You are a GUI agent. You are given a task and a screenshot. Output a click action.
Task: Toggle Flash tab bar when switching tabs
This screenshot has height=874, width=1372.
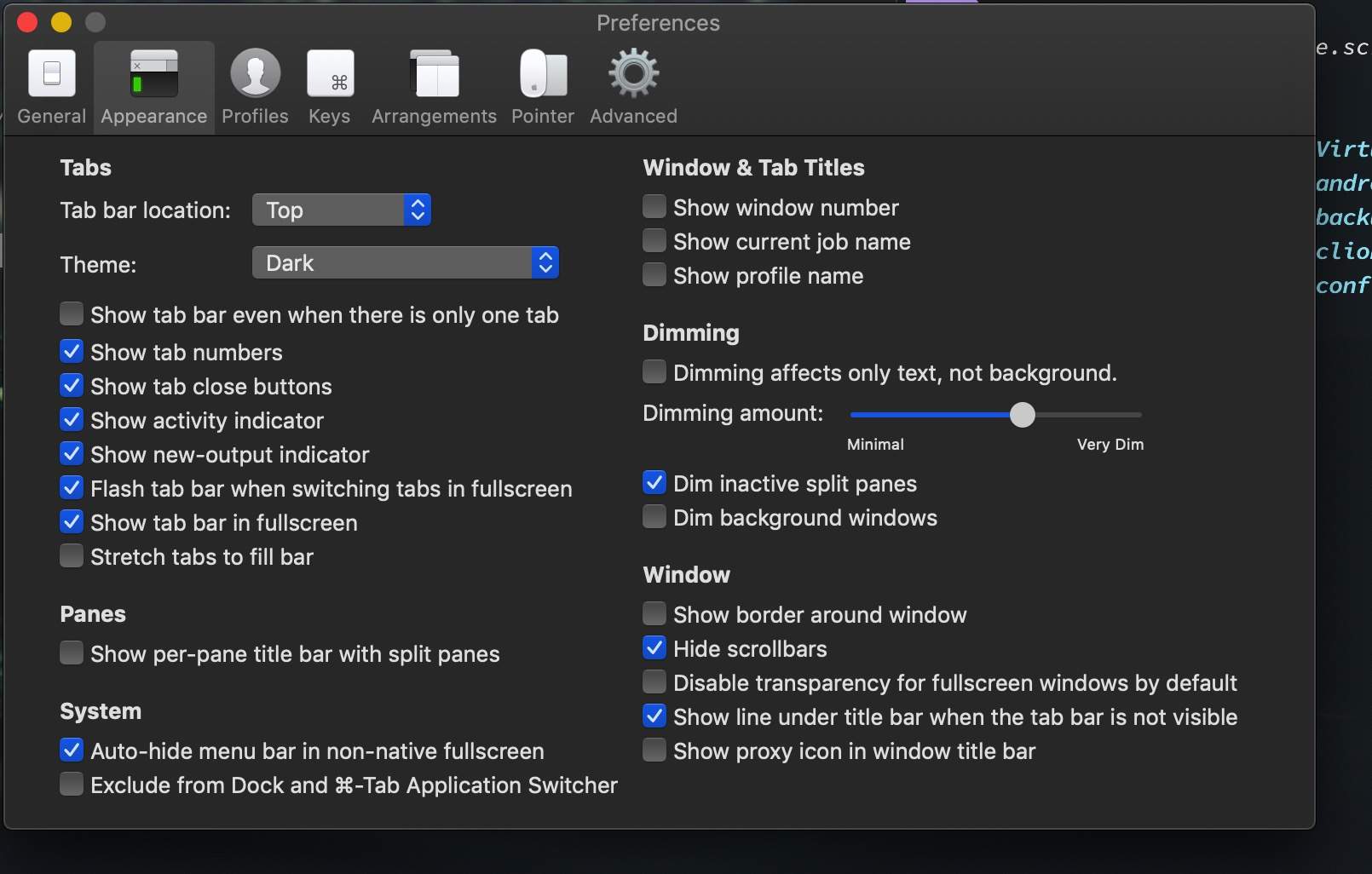click(72, 487)
